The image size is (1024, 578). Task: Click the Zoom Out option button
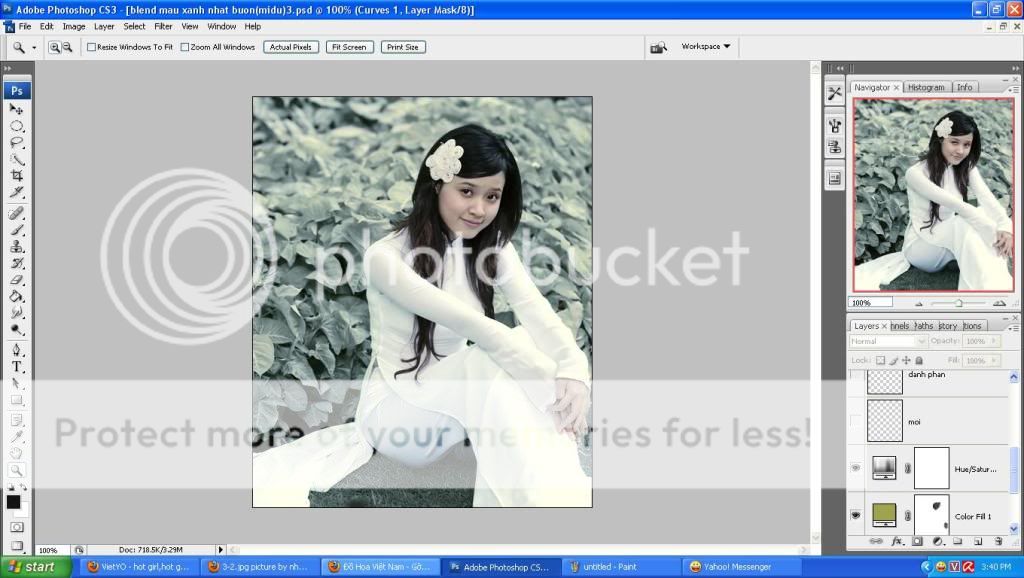tap(67, 47)
